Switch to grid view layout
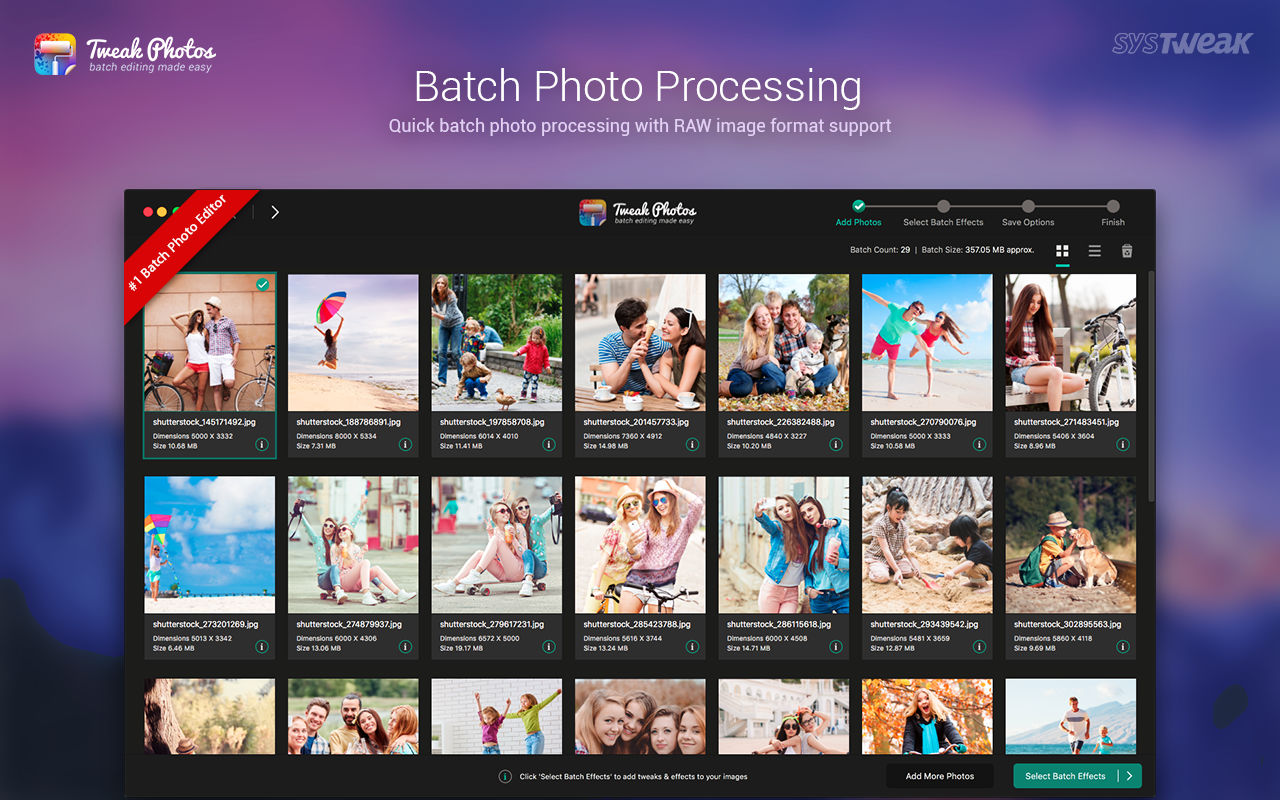The height and width of the screenshot is (800, 1280). pos(1062,251)
